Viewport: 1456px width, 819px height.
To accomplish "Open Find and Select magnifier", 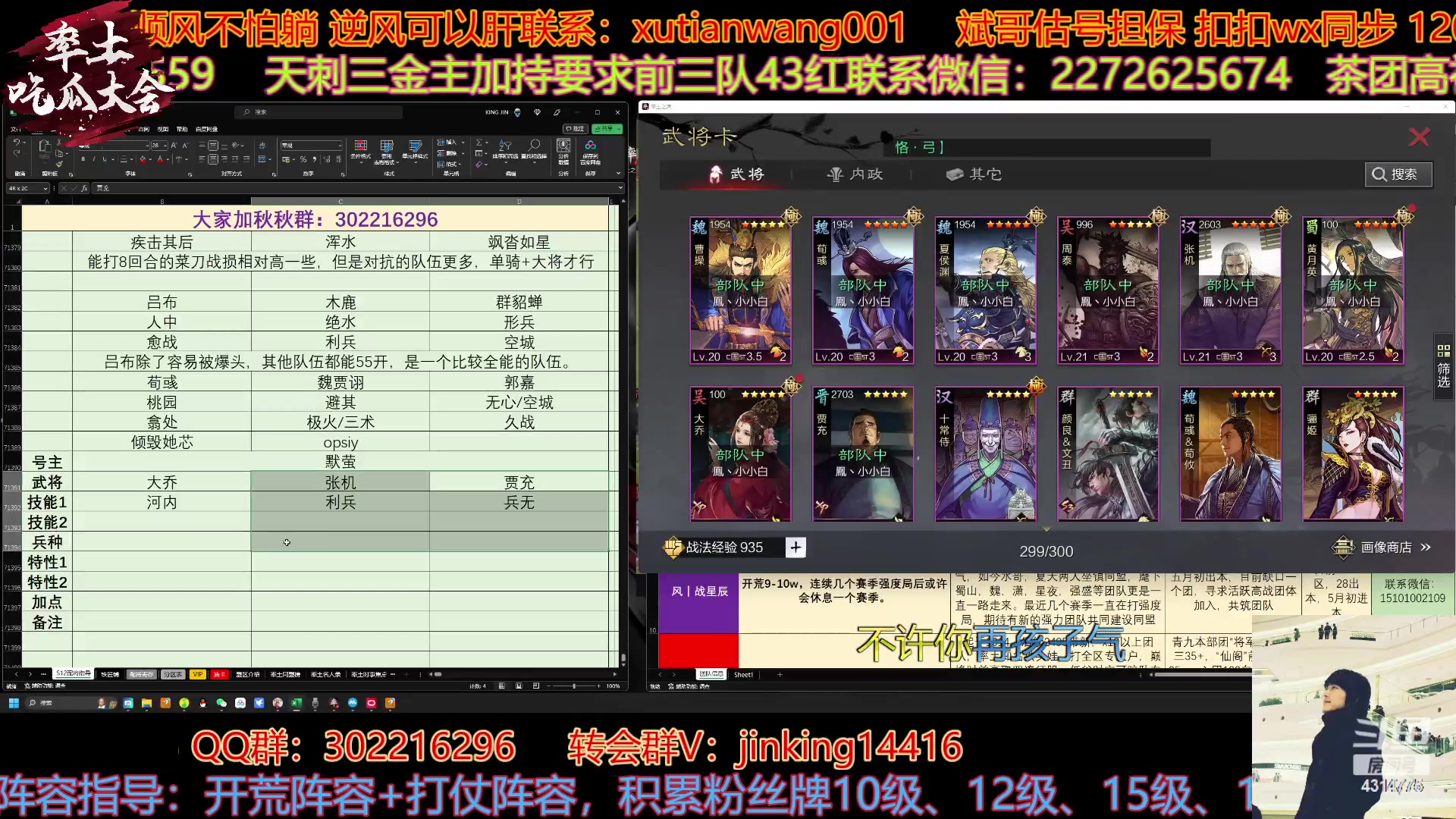I will pos(534,150).
